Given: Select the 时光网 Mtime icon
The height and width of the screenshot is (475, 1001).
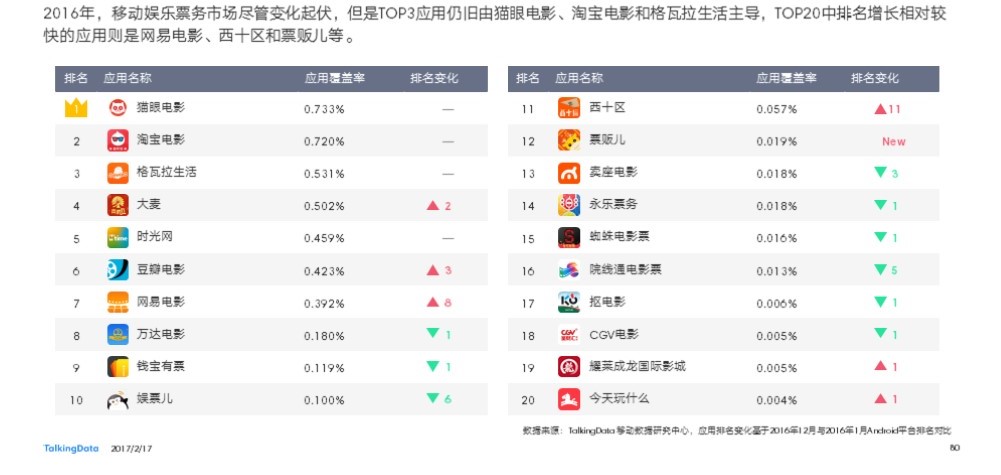Looking at the screenshot, I should click(117, 238).
